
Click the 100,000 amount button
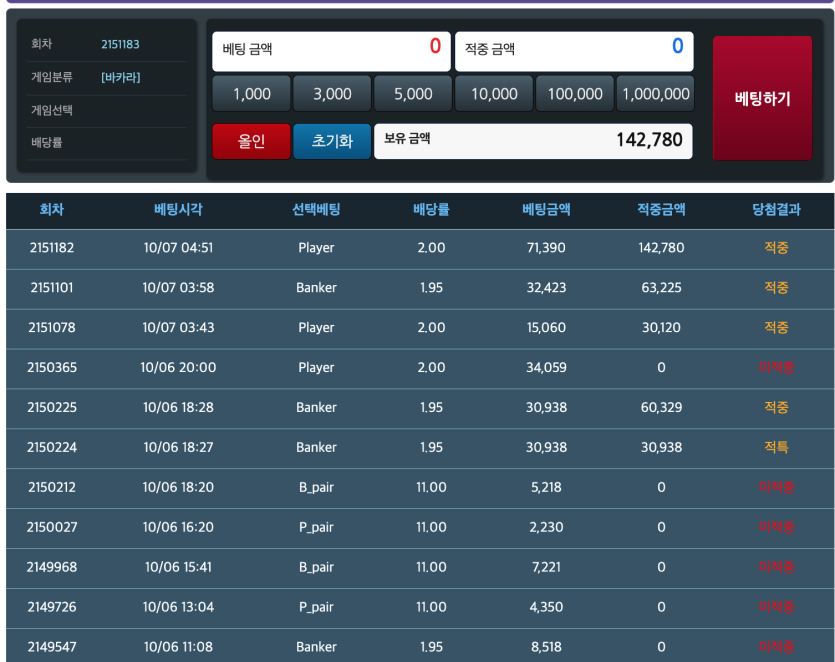coord(575,94)
